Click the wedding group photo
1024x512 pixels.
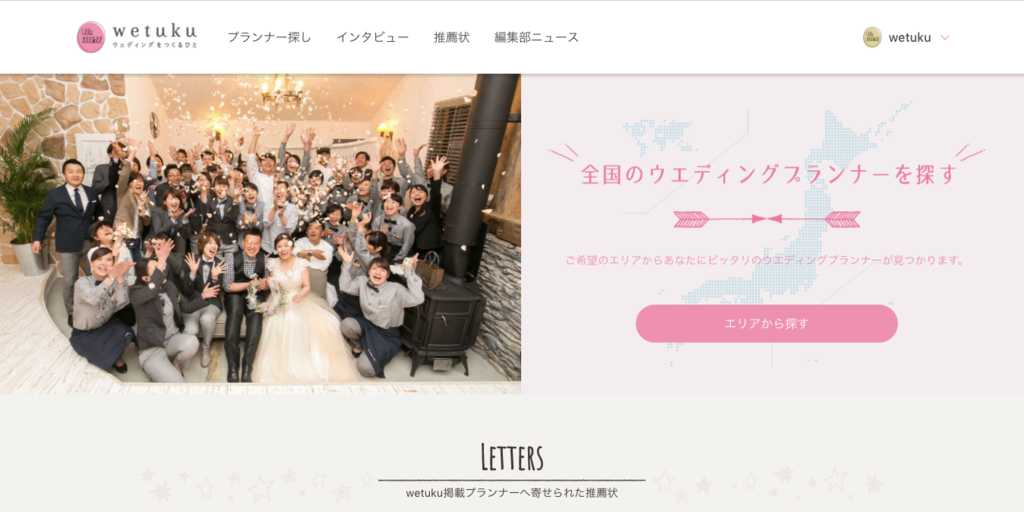(x=260, y=234)
